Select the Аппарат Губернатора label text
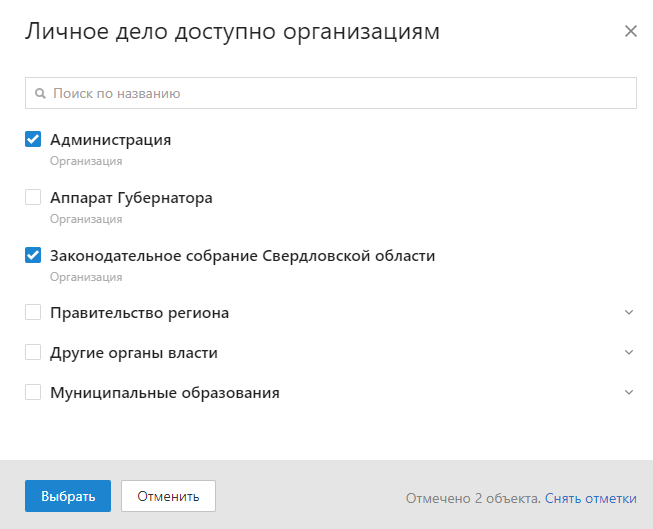The image size is (653, 529). (131, 198)
